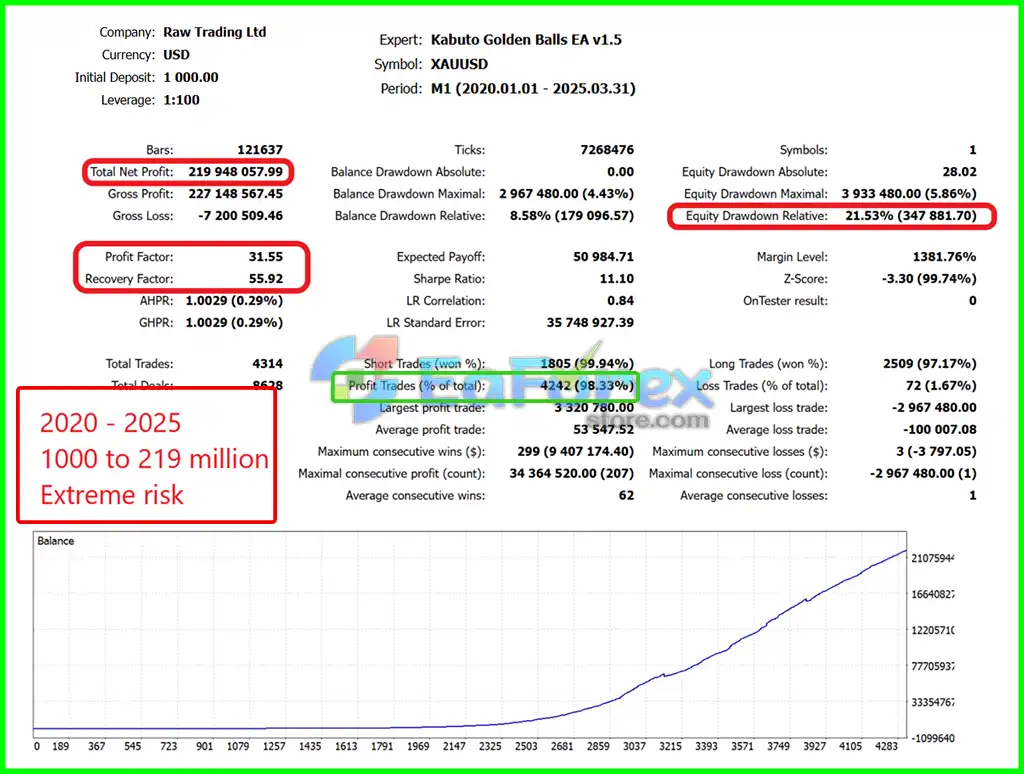The height and width of the screenshot is (774, 1024).
Task: Click the expected payoff value "50 984.71"
Action: coord(603,257)
